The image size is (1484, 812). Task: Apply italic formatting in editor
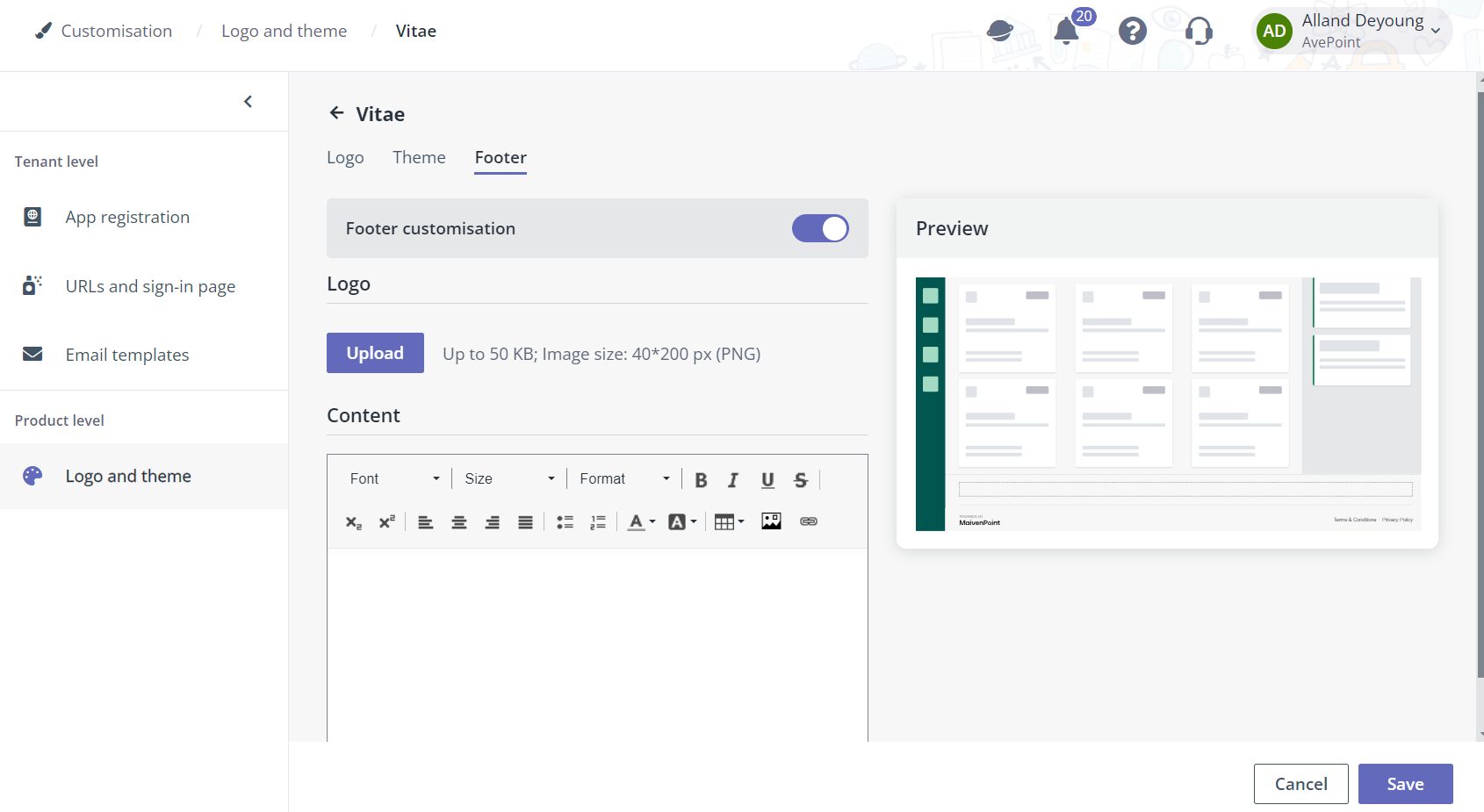point(733,479)
